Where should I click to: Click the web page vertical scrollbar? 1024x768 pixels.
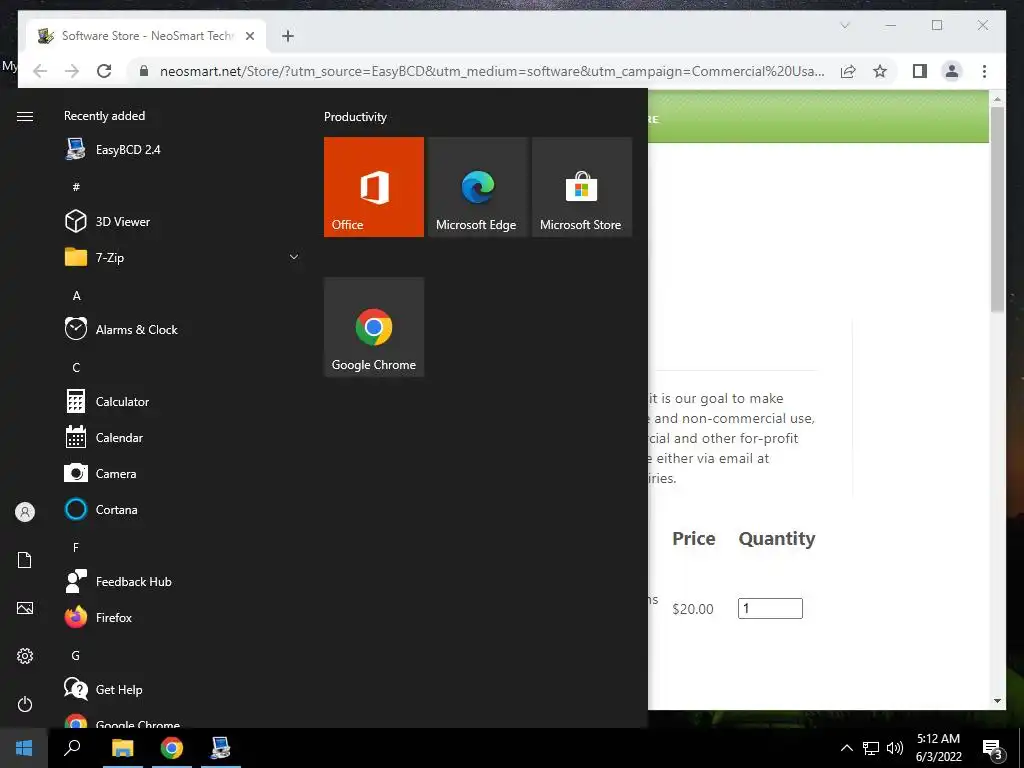[997, 209]
